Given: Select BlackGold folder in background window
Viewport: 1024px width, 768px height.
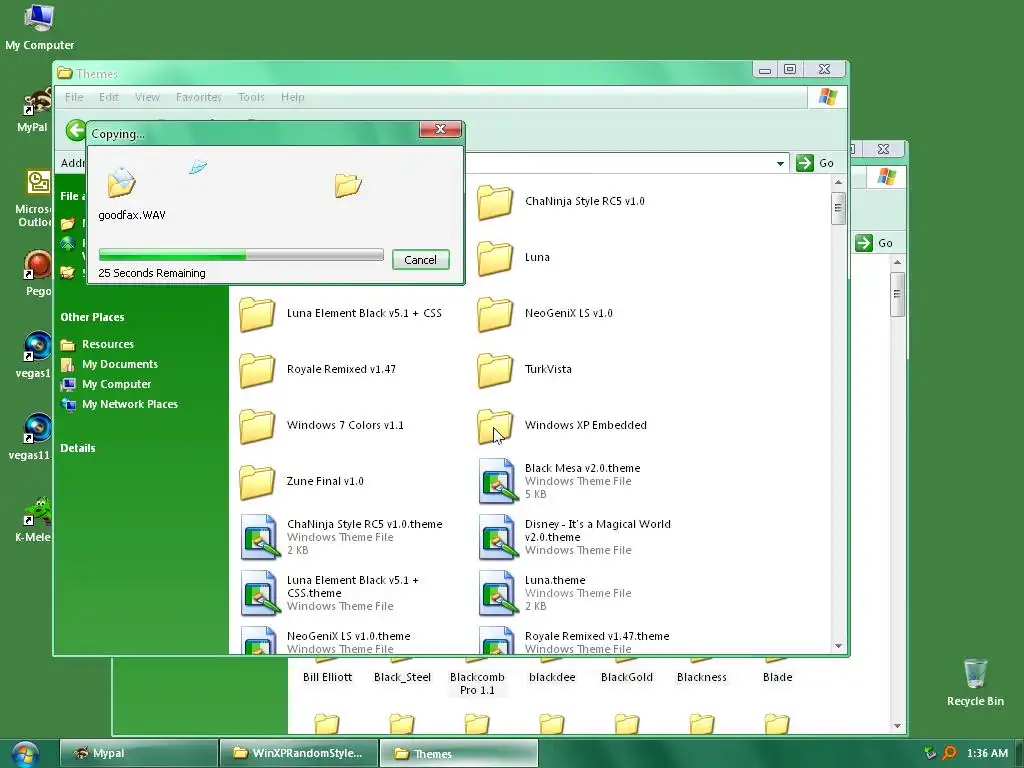Looking at the screenshot, I should click(x=627, y=673).
